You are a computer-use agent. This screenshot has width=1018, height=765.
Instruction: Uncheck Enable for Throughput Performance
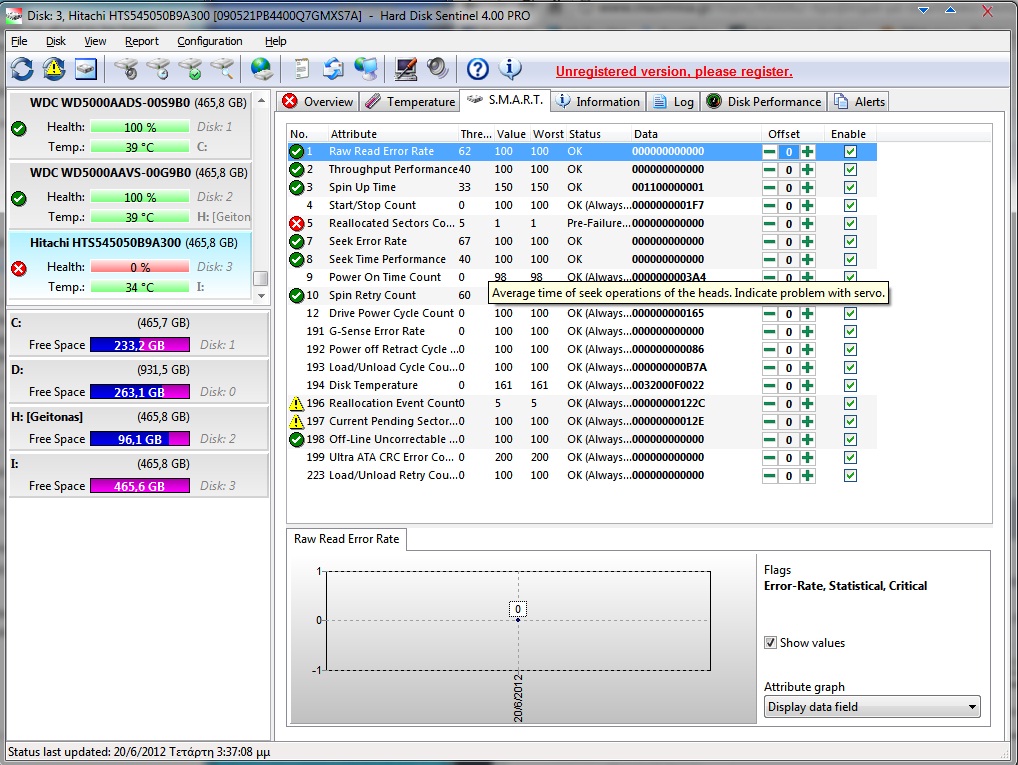point(850,169)
